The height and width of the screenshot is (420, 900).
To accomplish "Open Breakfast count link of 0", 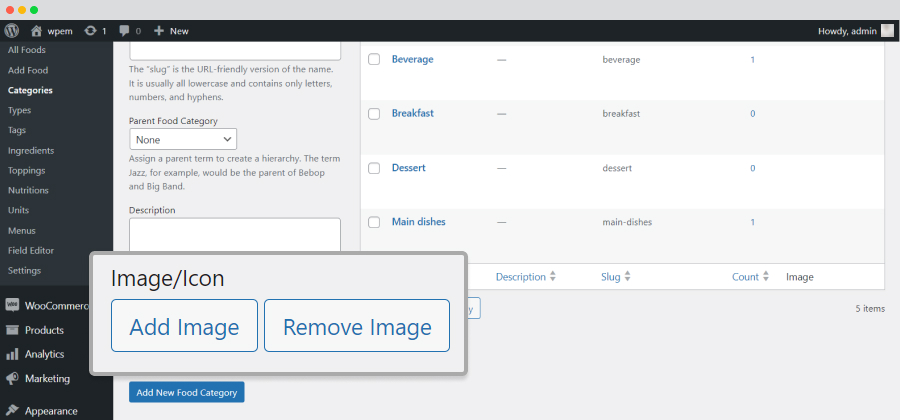I will point(752,114).
